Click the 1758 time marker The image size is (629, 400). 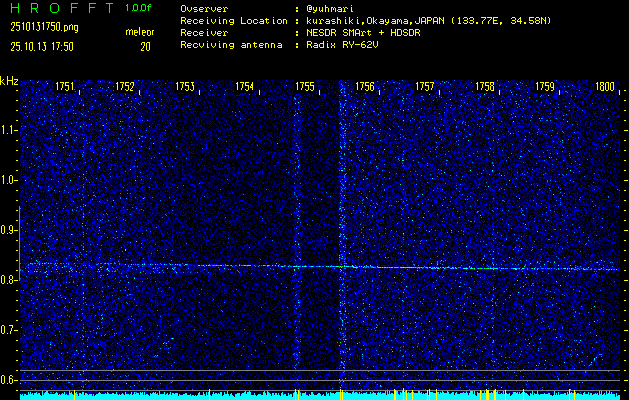(485, 86)
